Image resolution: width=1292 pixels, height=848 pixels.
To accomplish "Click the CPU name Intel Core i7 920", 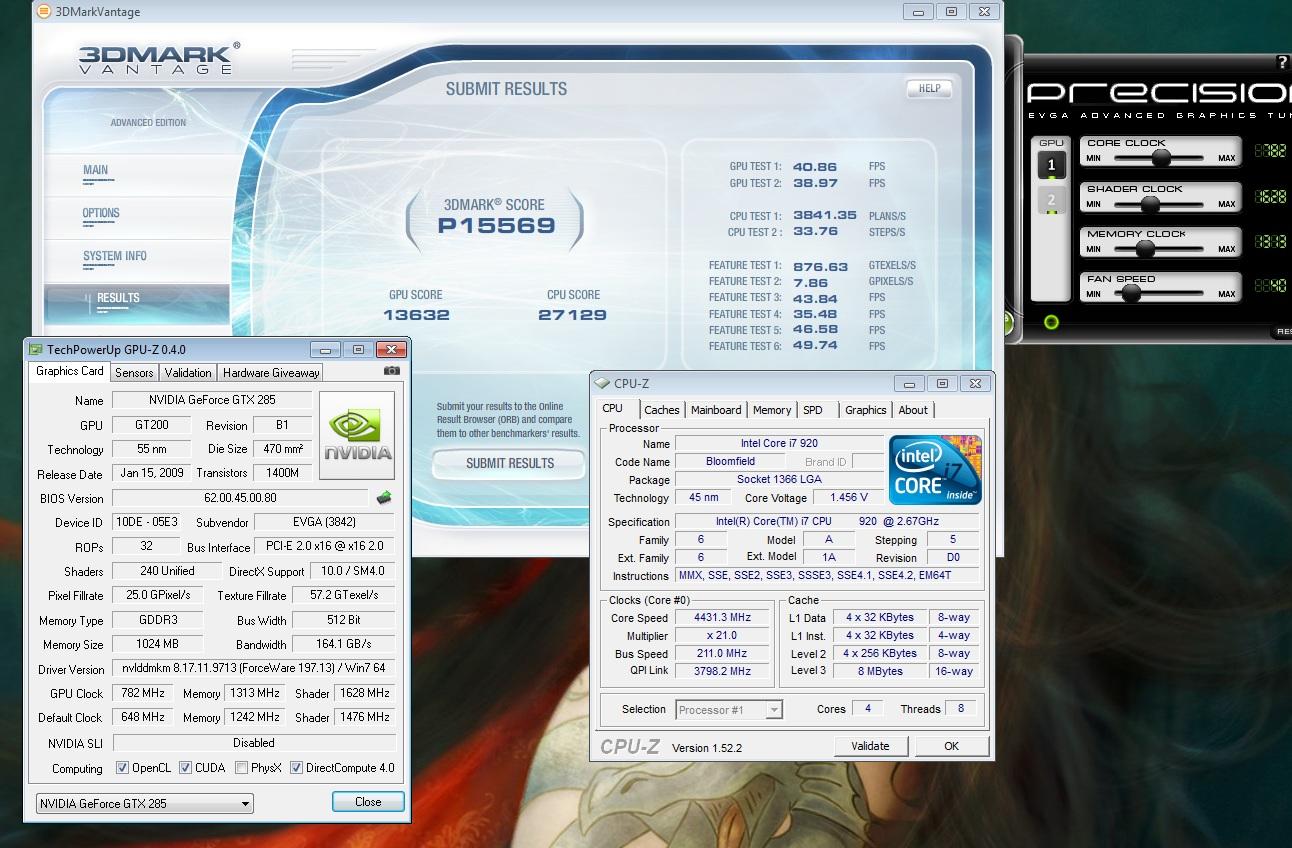I will [x=779, y=443].
